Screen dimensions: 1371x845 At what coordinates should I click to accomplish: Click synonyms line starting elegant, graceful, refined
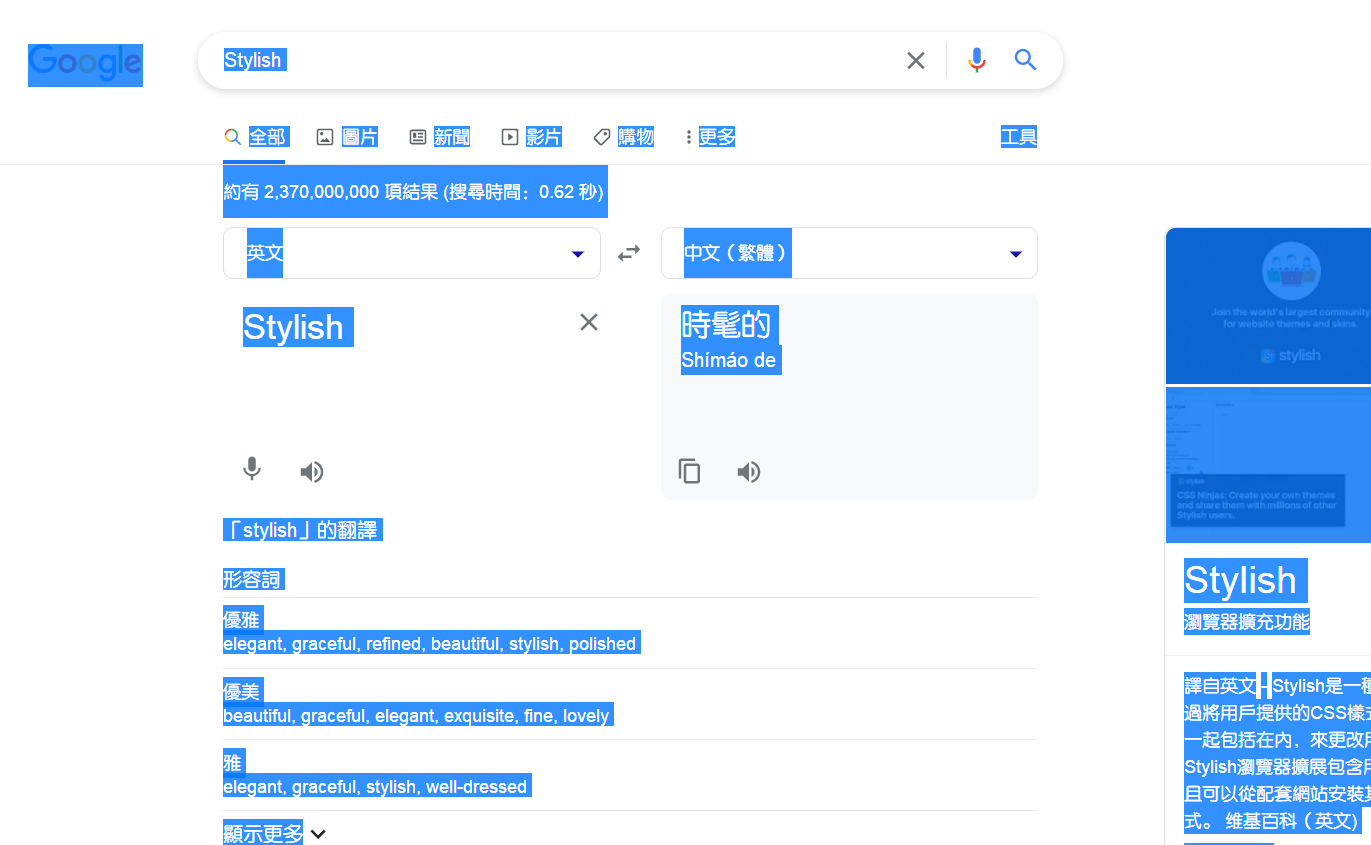(430, 644)
